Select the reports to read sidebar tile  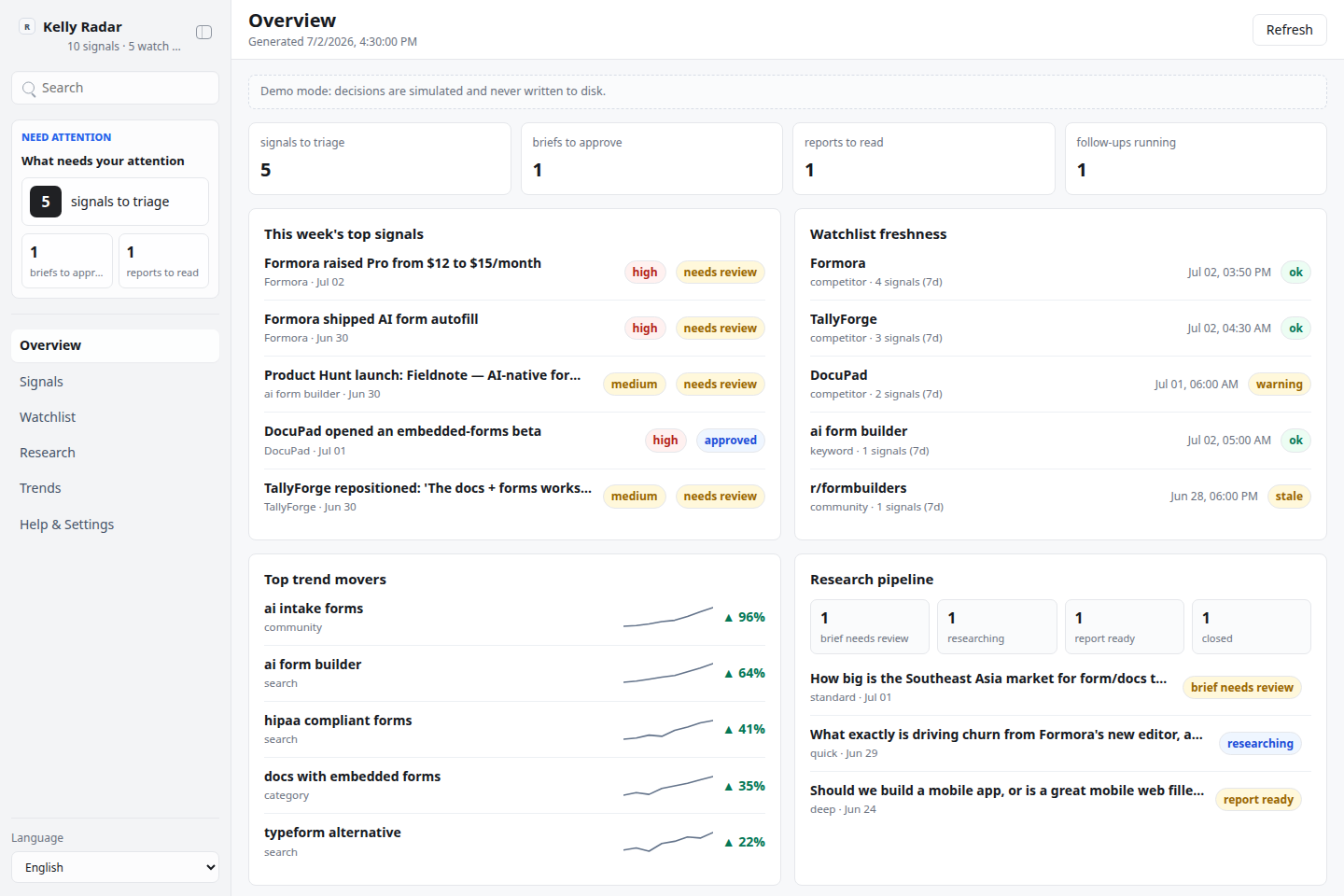163,260
